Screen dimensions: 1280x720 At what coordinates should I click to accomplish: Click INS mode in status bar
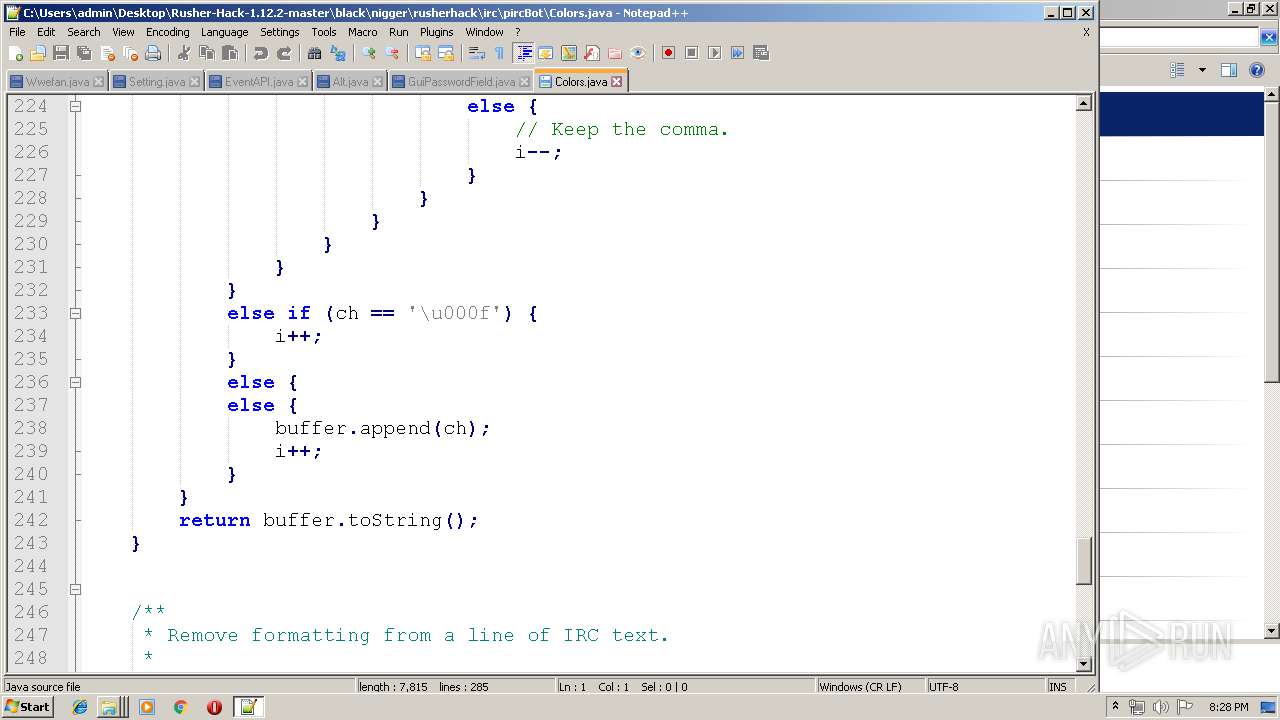(x=1058, y=687)
